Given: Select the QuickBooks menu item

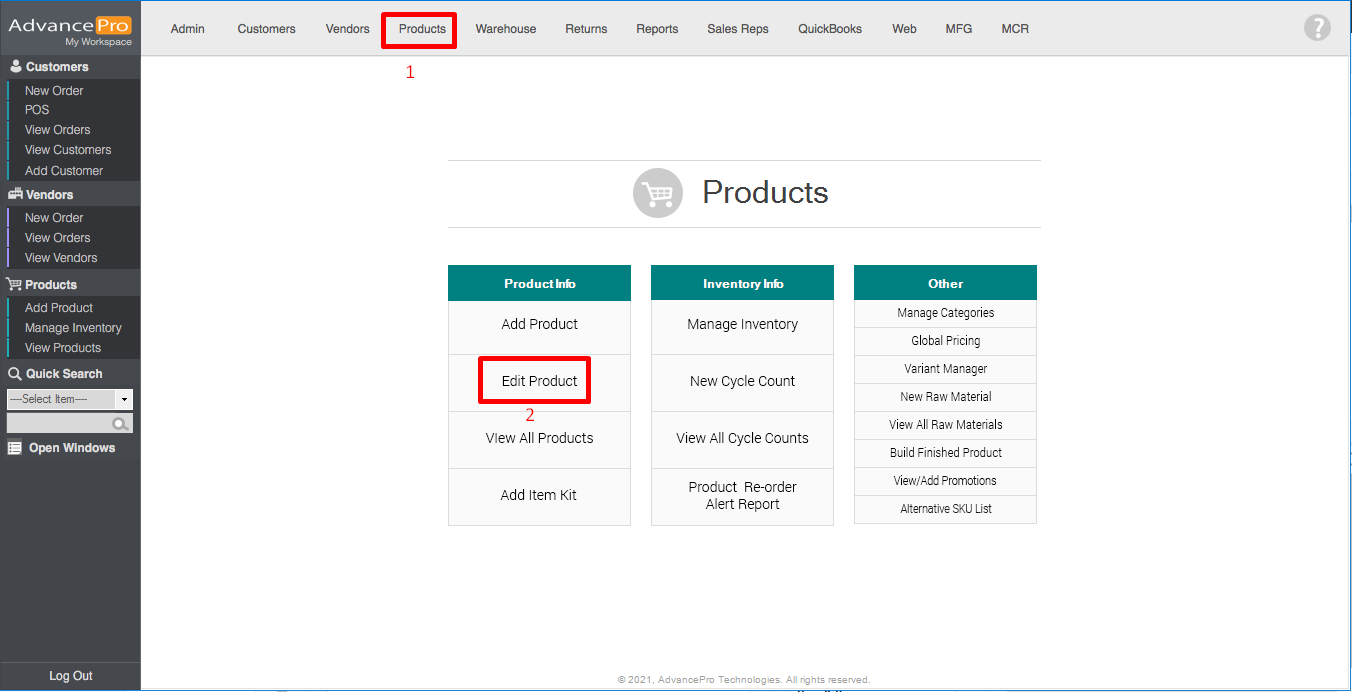Looking at the screenshot, I should (829, 29).
